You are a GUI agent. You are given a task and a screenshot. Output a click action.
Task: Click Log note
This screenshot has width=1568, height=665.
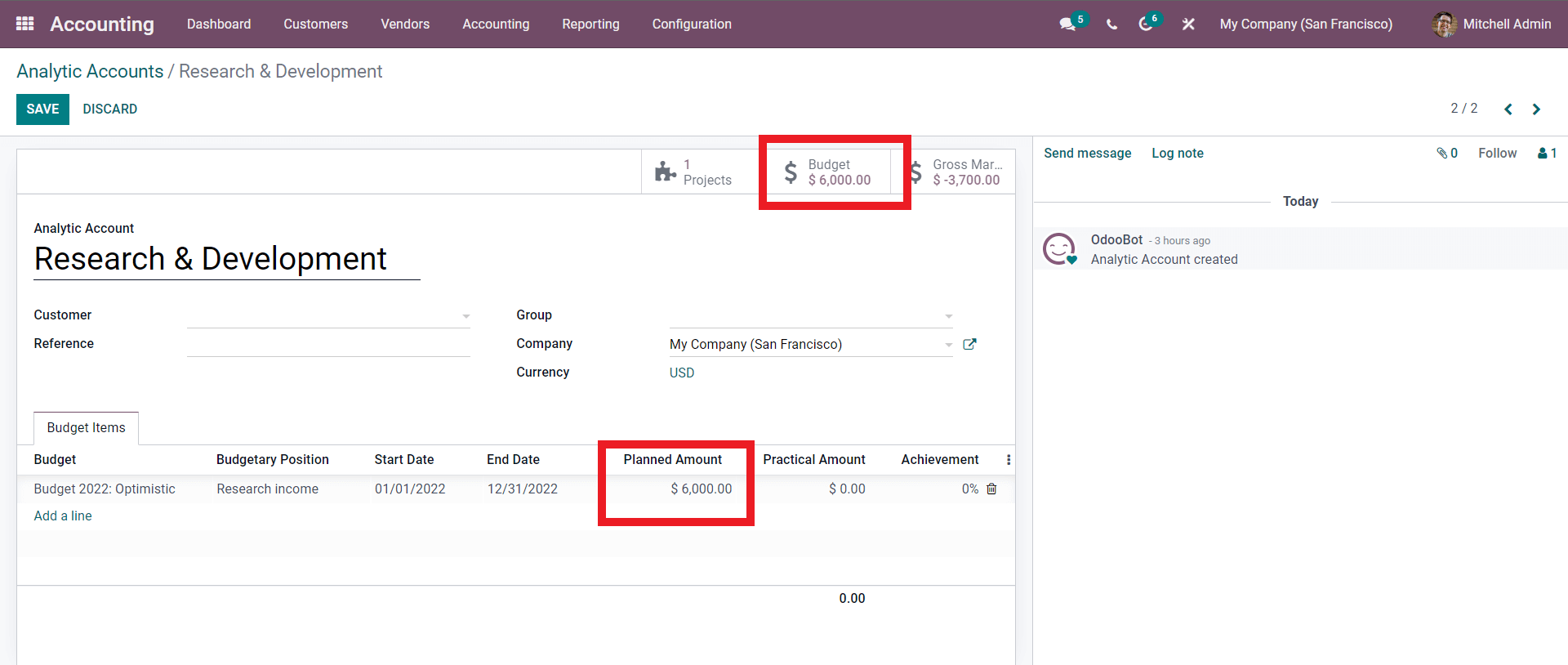(1178, 154)
